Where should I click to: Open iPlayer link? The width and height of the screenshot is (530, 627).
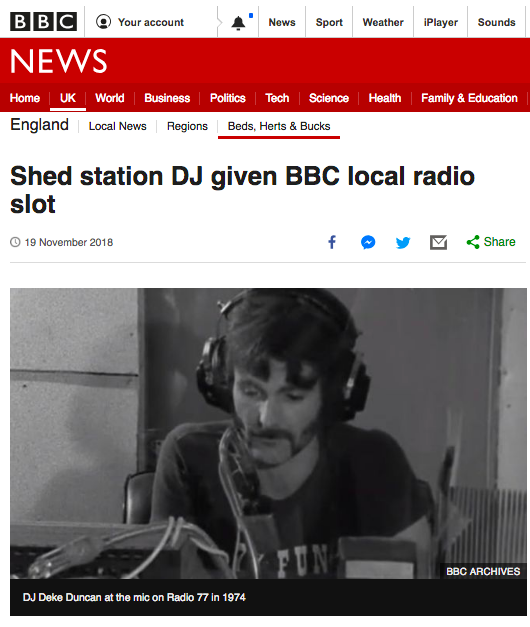tap(440, 22)
